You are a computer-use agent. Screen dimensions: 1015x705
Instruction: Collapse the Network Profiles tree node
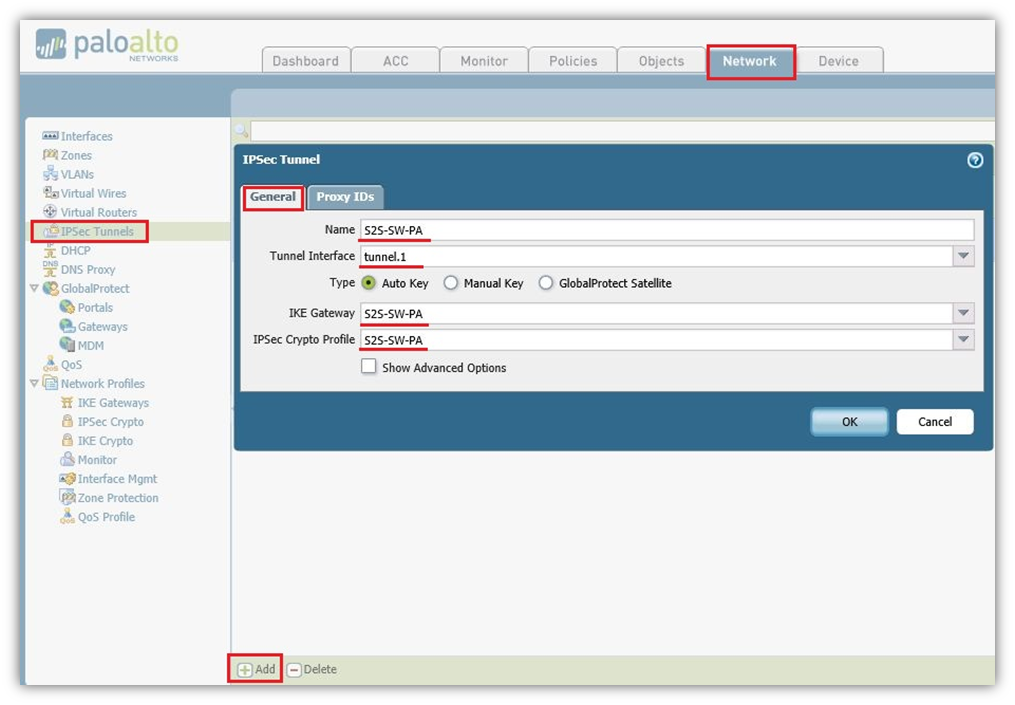(35, 384)
